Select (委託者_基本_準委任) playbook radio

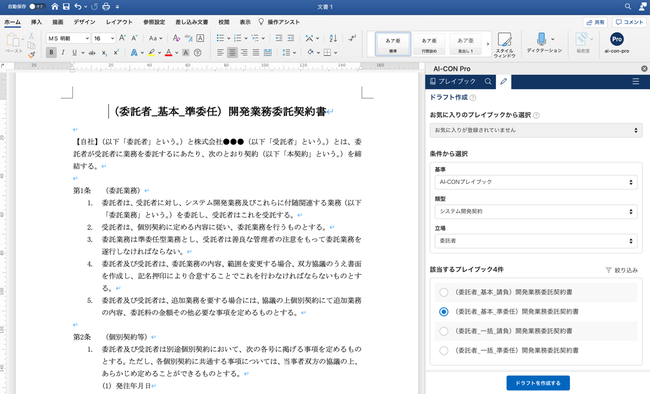tap(444, 312)
